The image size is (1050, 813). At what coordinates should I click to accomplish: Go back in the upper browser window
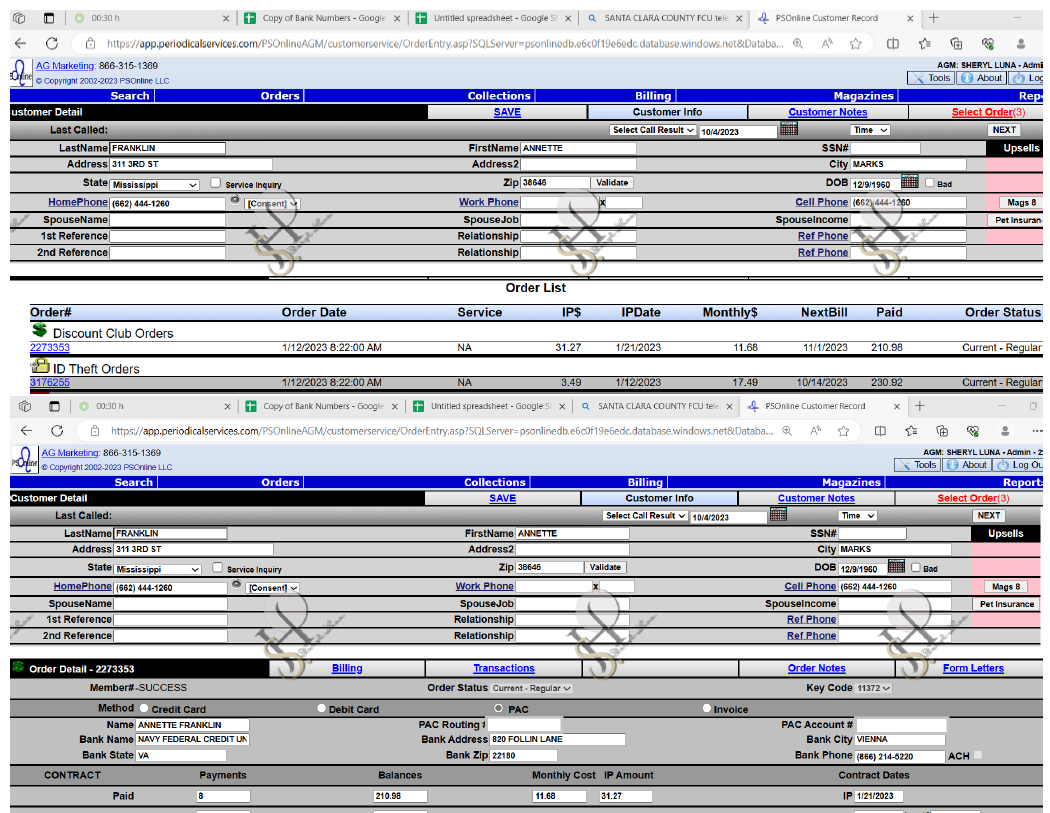coord(21,44)
